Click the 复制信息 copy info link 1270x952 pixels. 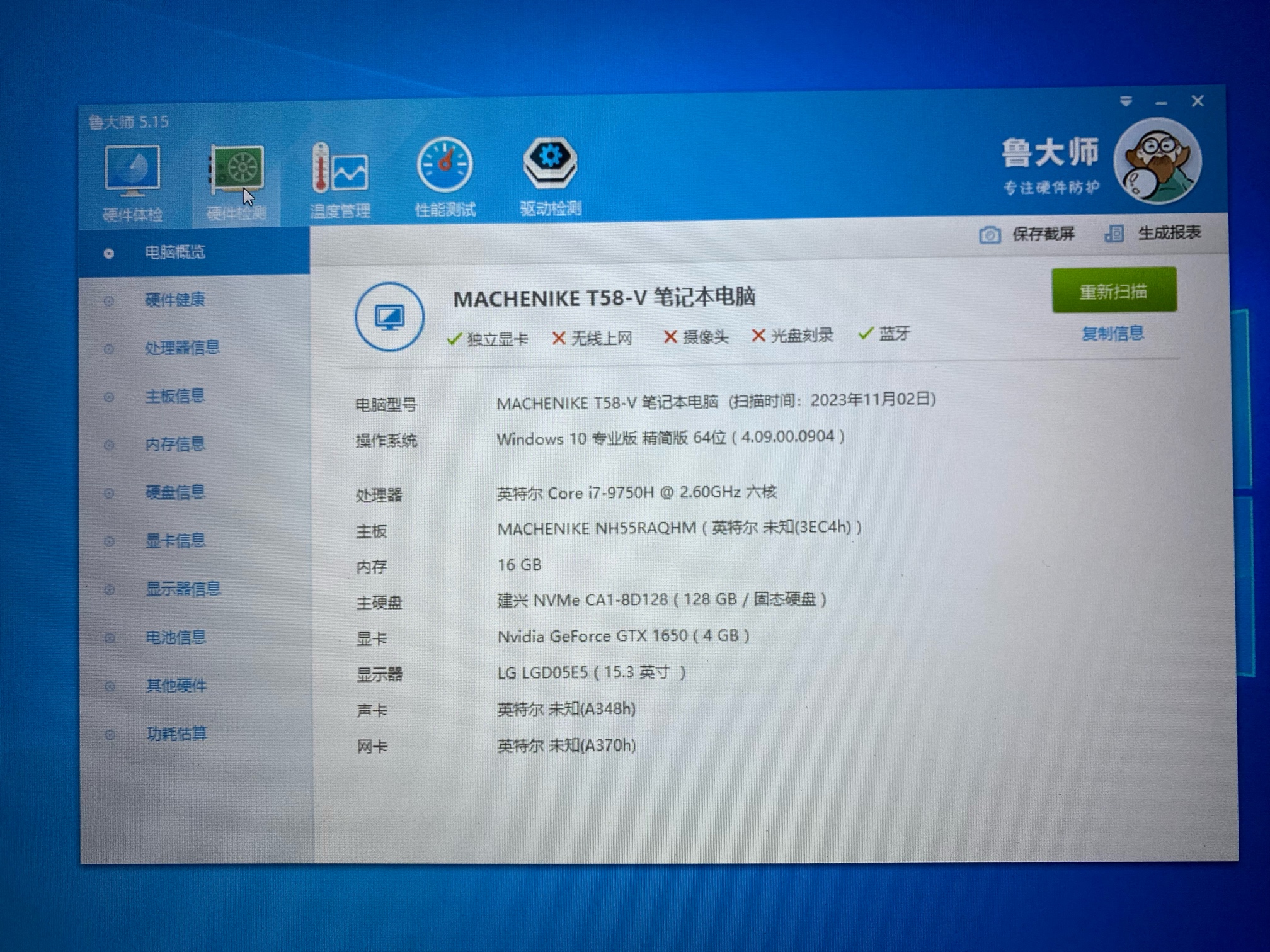1112,334
